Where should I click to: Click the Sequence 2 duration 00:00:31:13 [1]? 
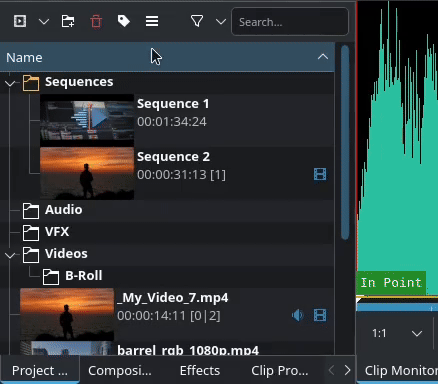tap(181, 175)
